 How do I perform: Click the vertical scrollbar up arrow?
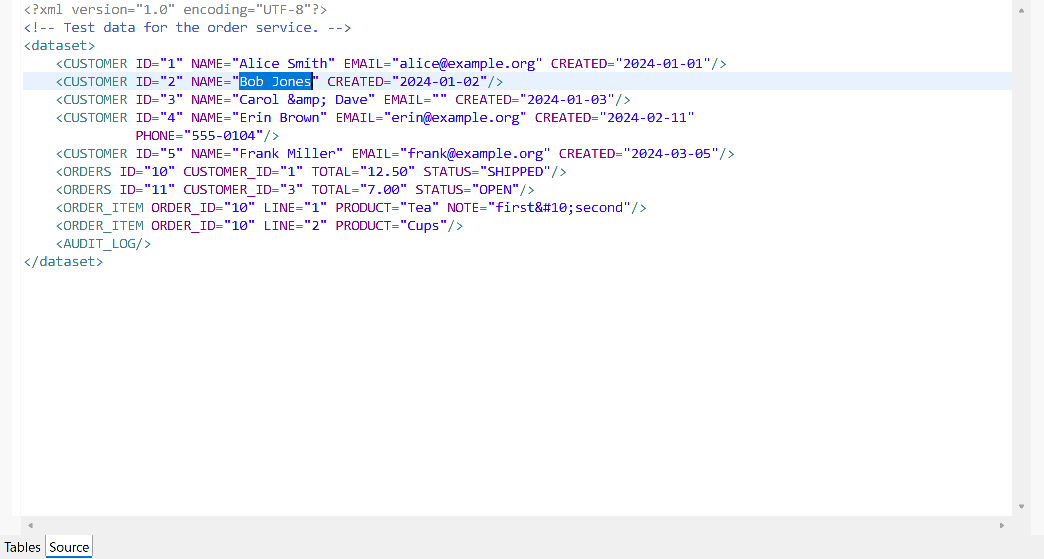click(1021, 10)
